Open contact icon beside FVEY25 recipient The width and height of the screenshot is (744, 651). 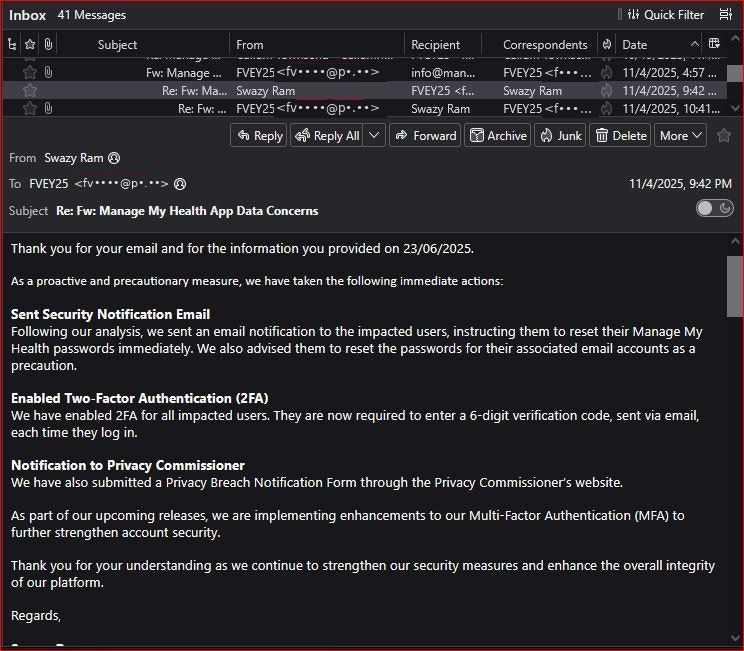click(180, 184)
